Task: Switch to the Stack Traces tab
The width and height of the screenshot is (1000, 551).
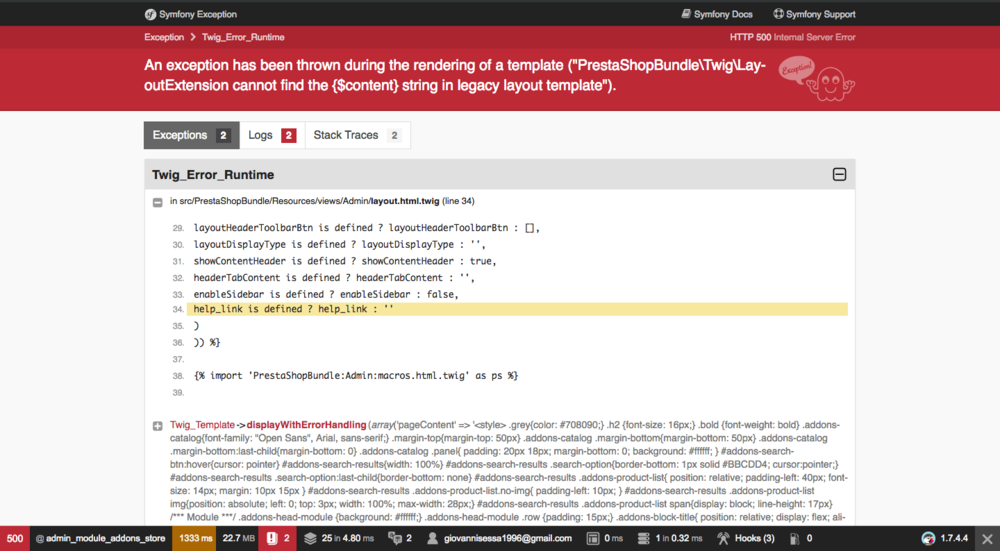Action: tap(358, 135)
